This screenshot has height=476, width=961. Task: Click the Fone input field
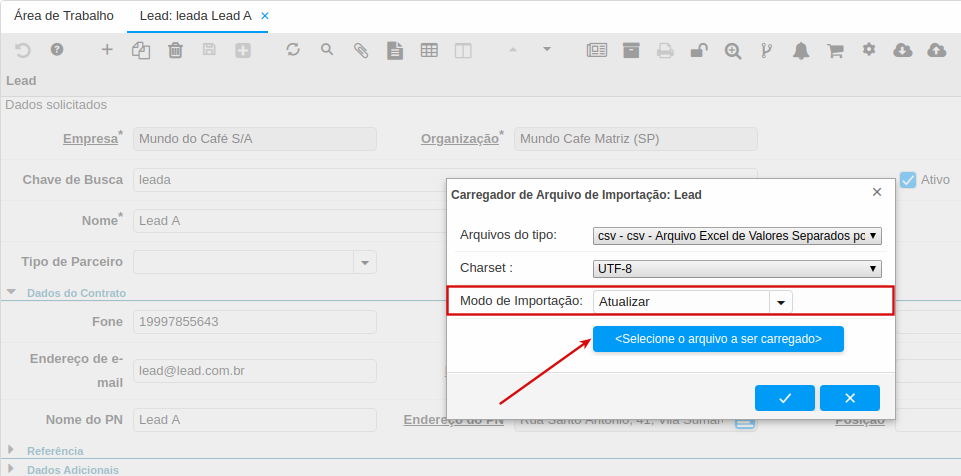click(x=254, y=322)
